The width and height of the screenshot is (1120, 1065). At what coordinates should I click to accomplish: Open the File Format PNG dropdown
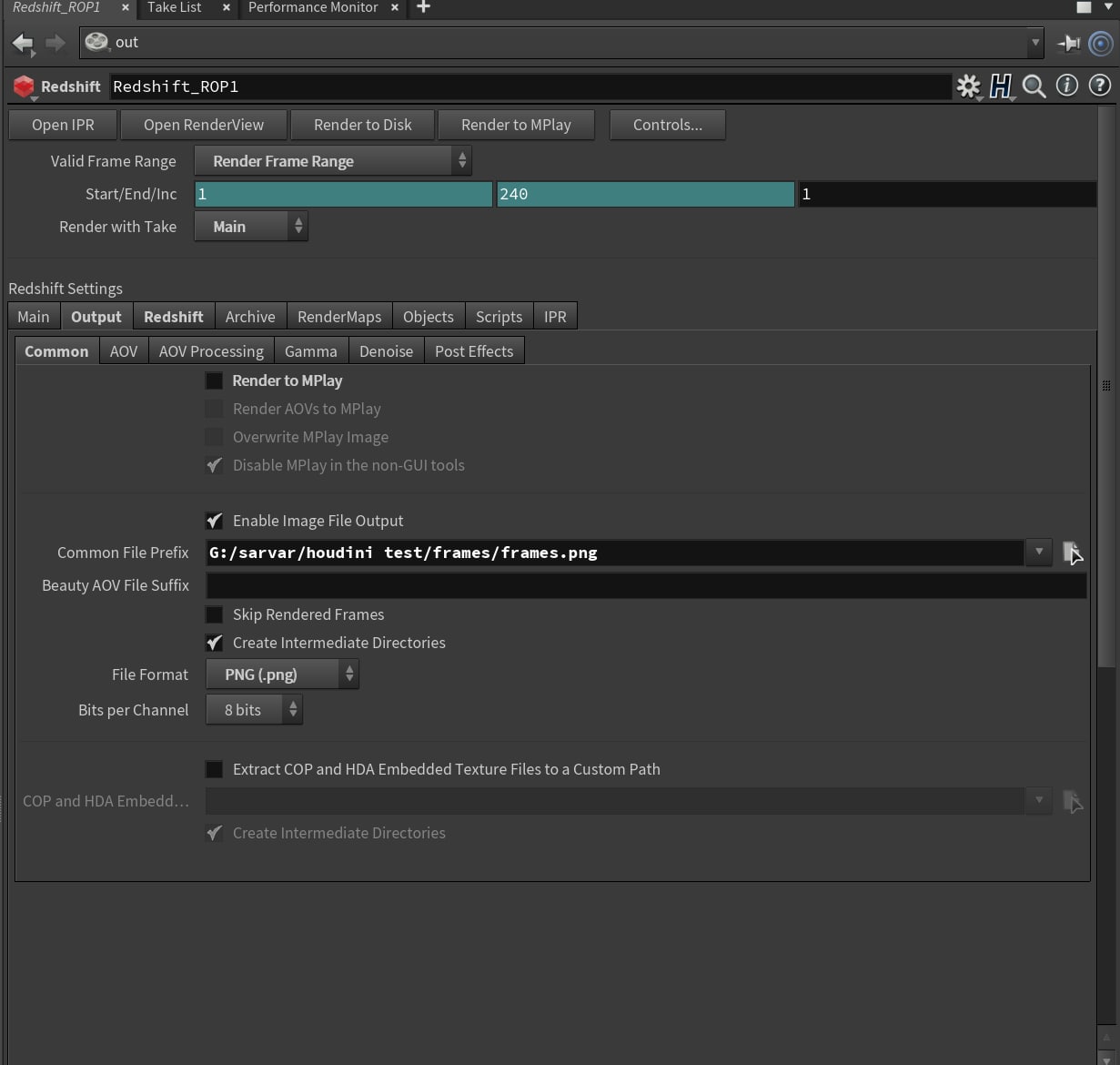coord(282,674)
